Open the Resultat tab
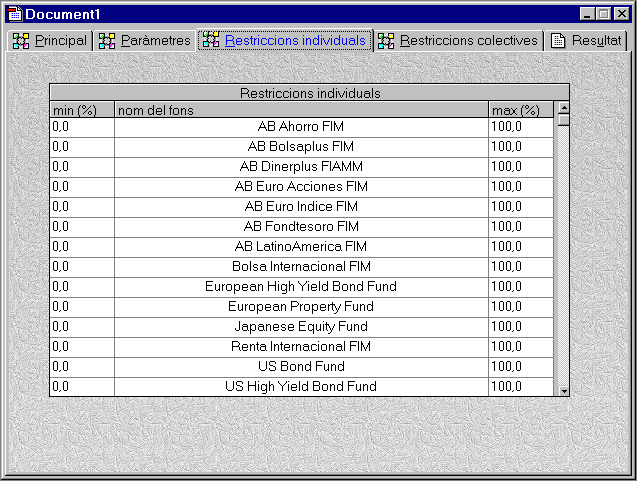Image resolution: width=637 pixels, height=481 pixels. (586, 41)
